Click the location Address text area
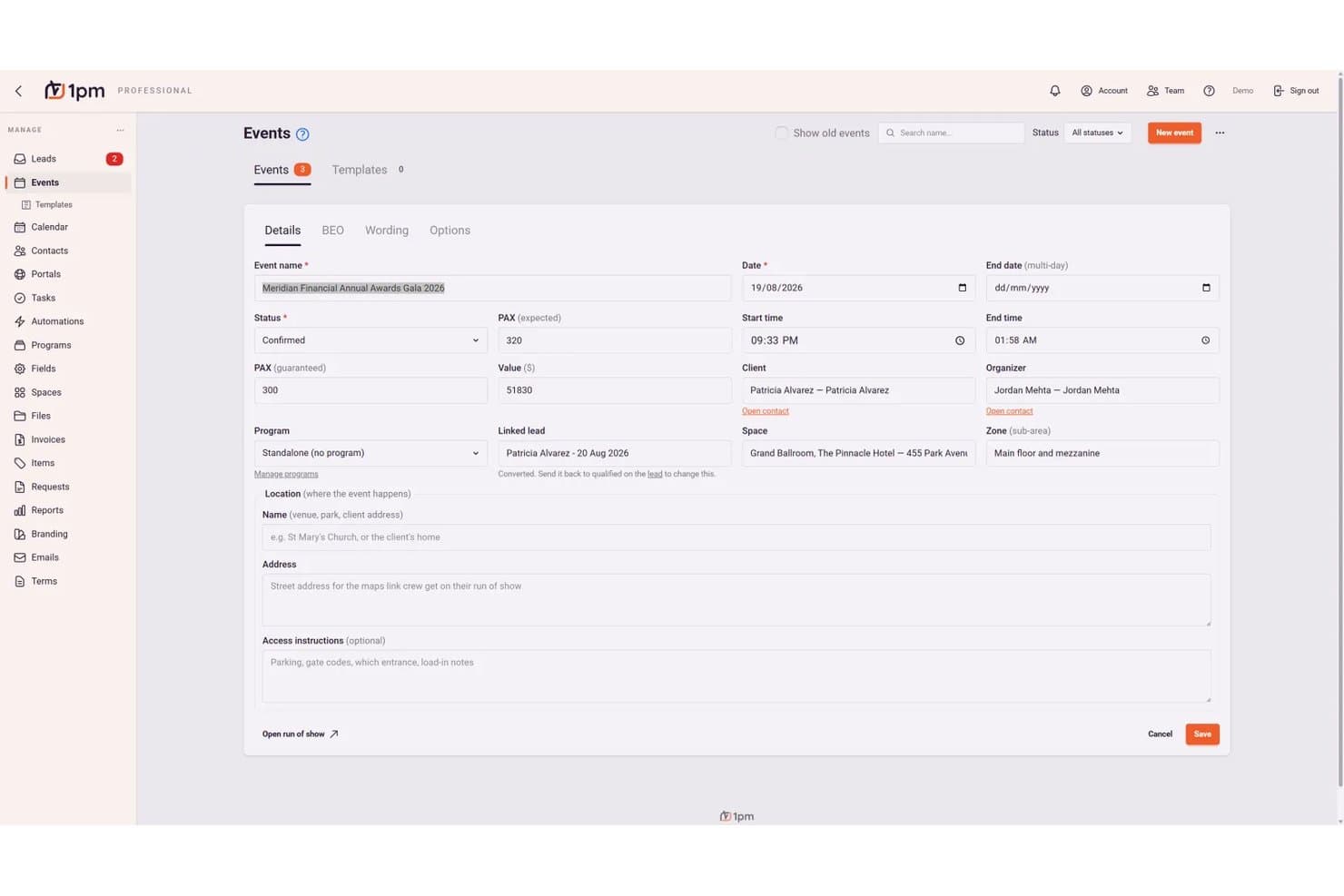The height and width of the screenshot is (896, 1344). (736, 600)
